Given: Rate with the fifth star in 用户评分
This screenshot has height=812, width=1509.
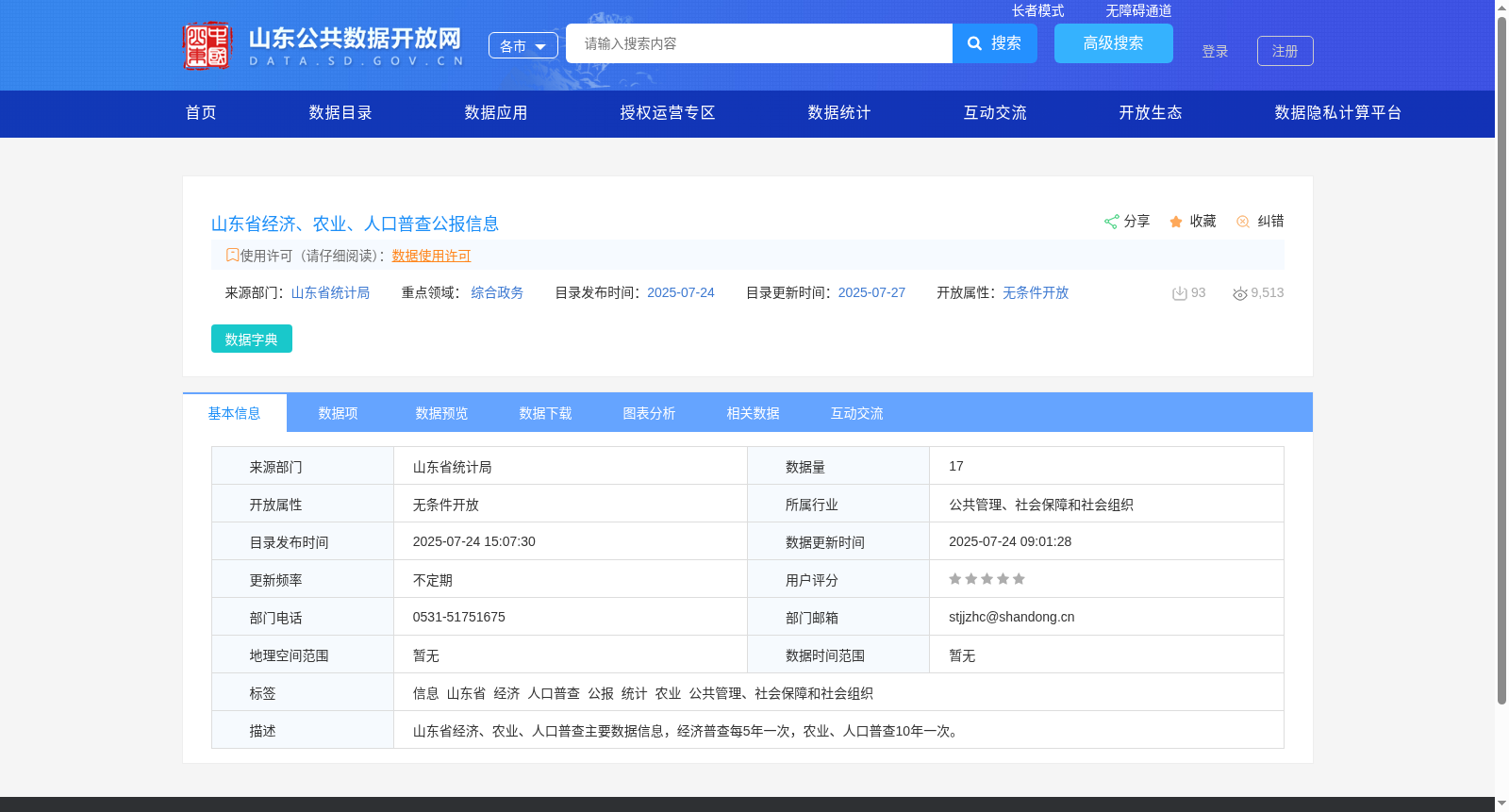Looking at the screenshot, I should click(x=1019, y=579).
